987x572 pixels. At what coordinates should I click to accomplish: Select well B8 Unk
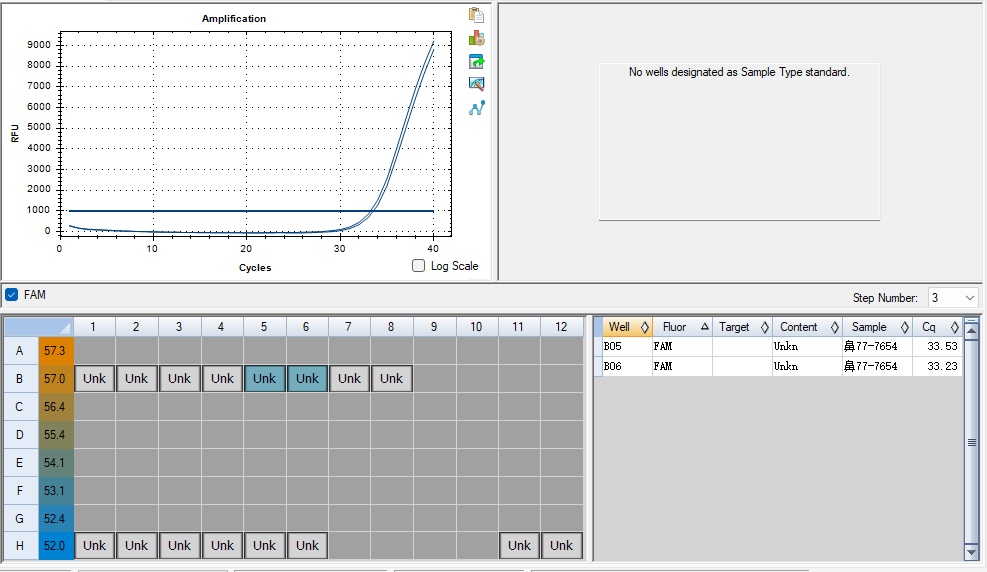392,379
